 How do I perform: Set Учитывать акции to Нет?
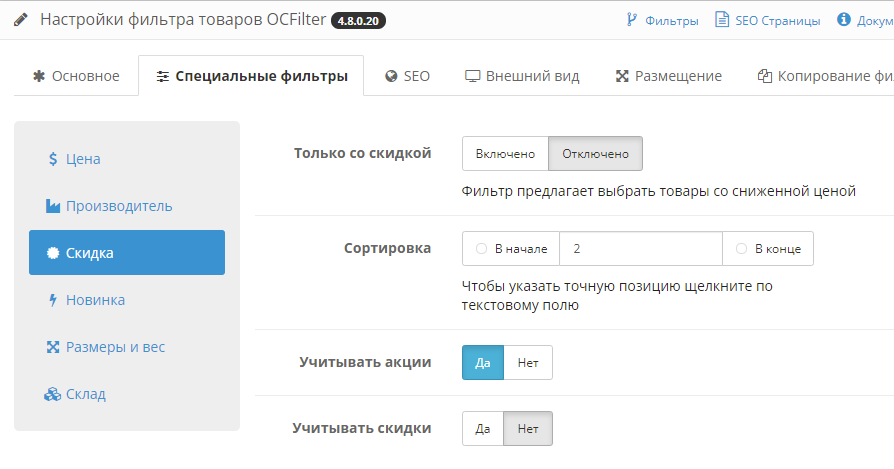coord(528,362)
